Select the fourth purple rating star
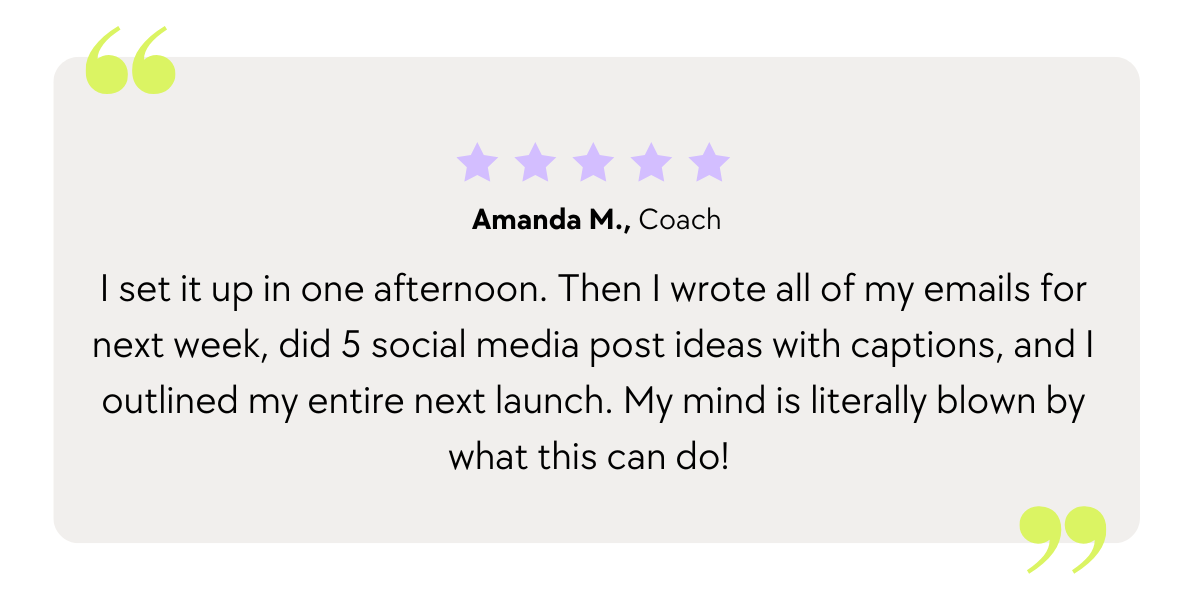This screenshot has width=1200, height=600. coord(651,162)
